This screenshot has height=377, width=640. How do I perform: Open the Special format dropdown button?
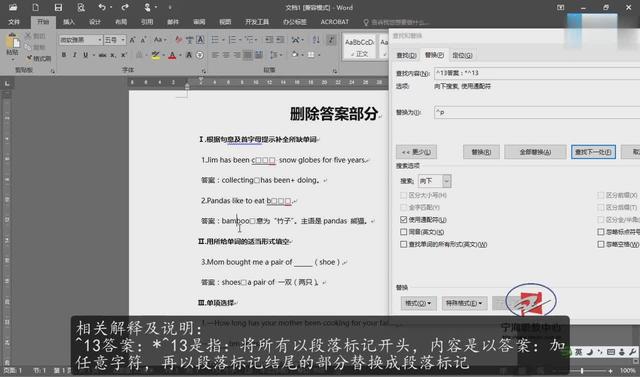[x=464, y=303]
